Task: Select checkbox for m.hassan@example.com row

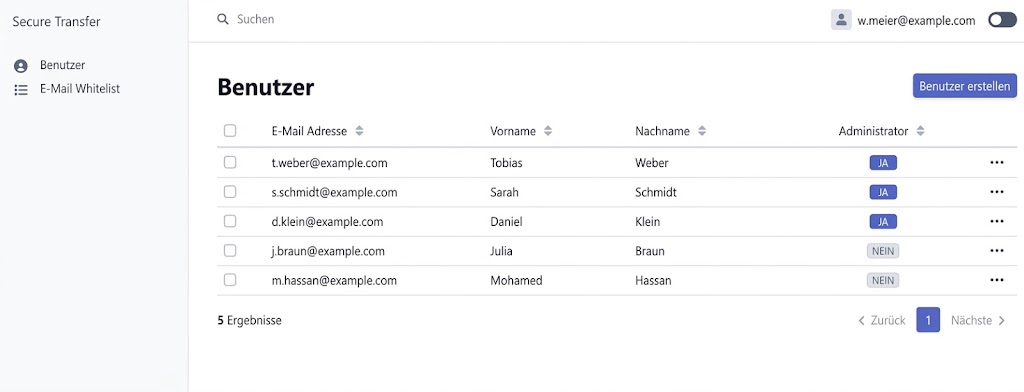Action: click(230, 280)
